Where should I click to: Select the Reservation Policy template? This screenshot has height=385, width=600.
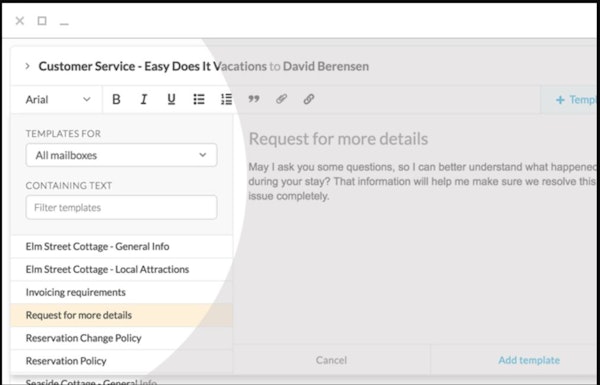click(x=122, y=361)
